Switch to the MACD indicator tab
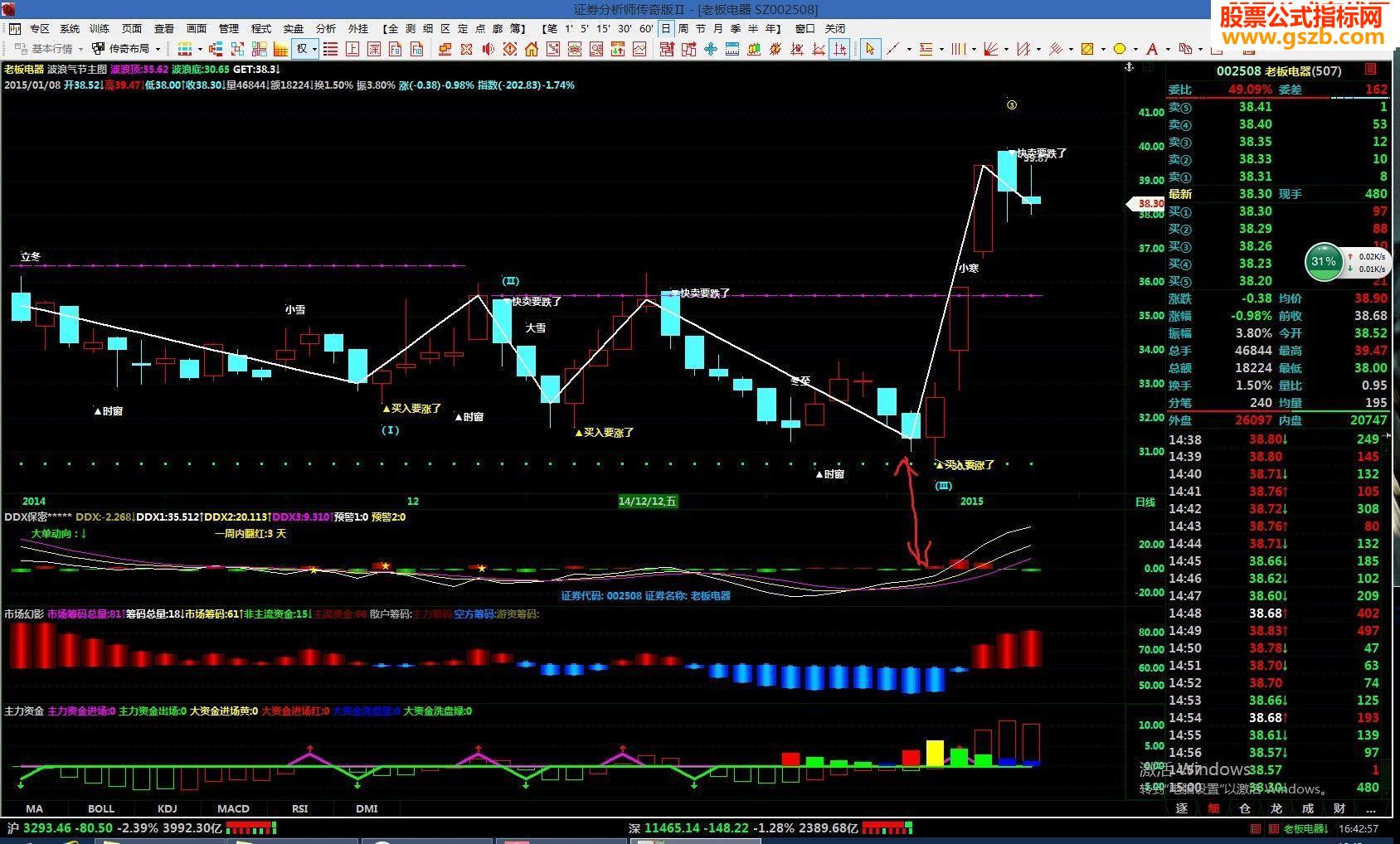Screen dimensions: 1400x844 [233, 808]
